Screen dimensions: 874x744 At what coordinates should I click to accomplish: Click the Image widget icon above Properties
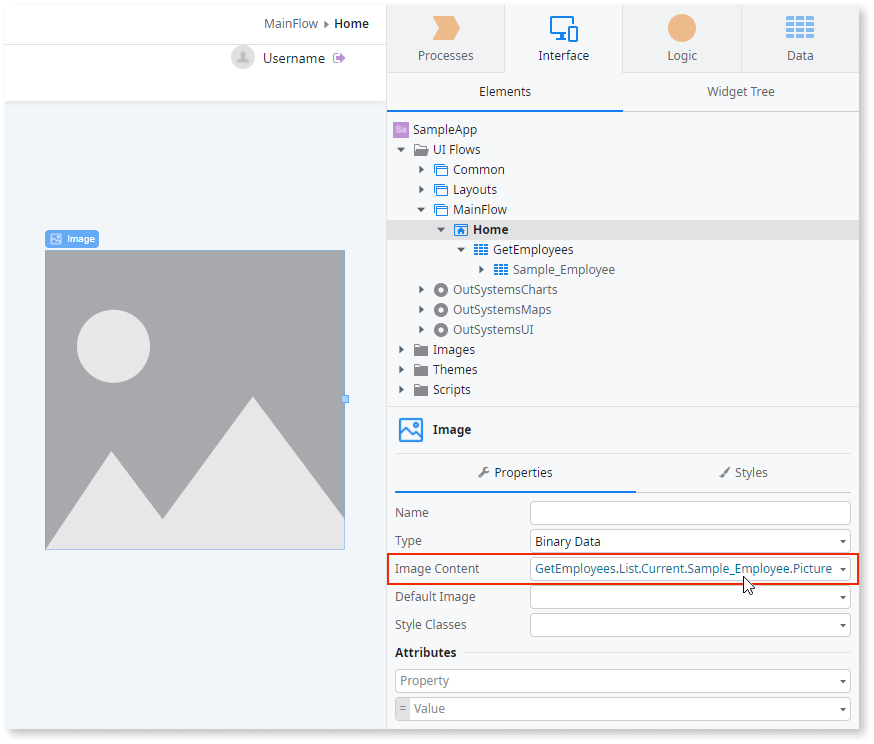410,429
